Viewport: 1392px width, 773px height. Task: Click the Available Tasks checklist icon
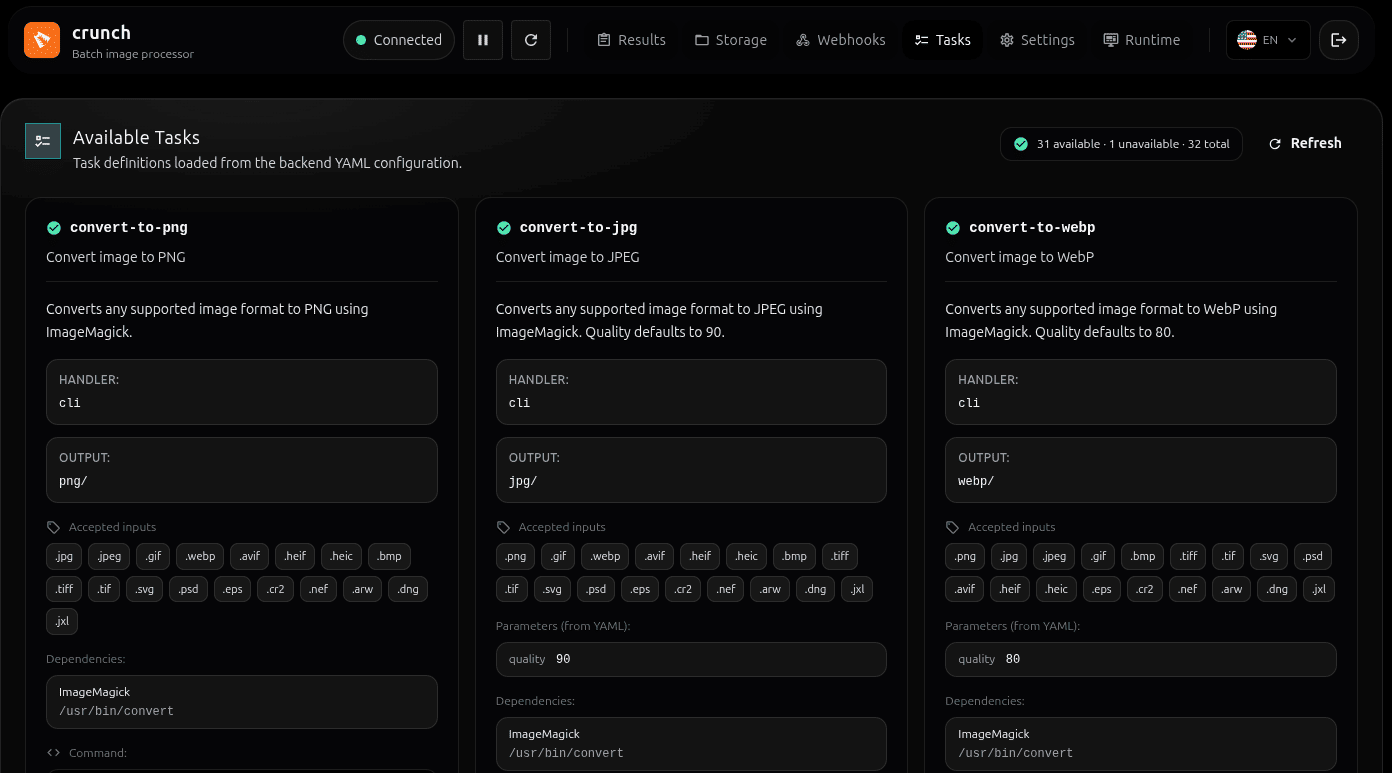tap(43, 142)
